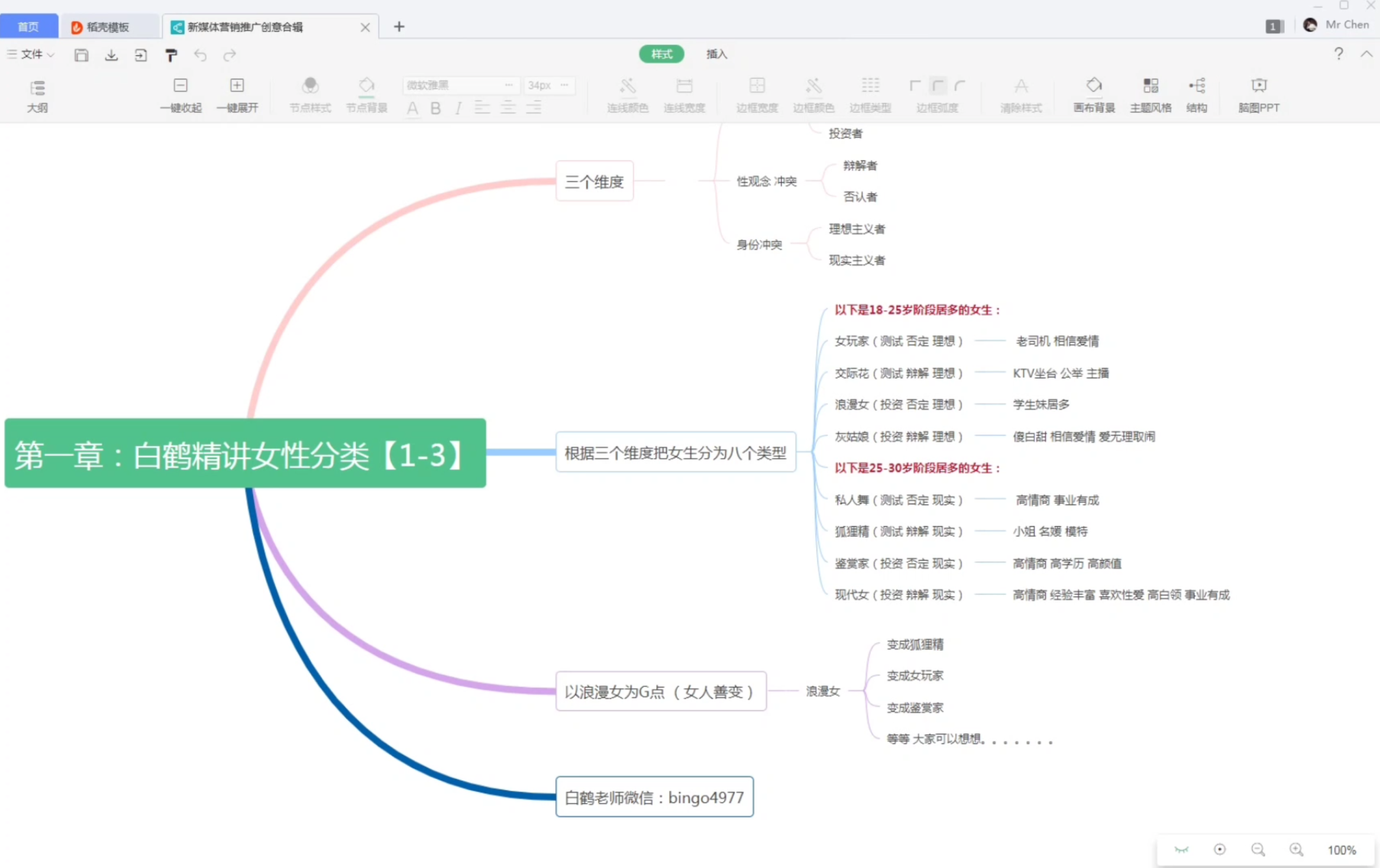Image resolution: width=1380 pixels, height=868 pixels.
Task: Expand the font family dropdown
Action: coord(508,85)
